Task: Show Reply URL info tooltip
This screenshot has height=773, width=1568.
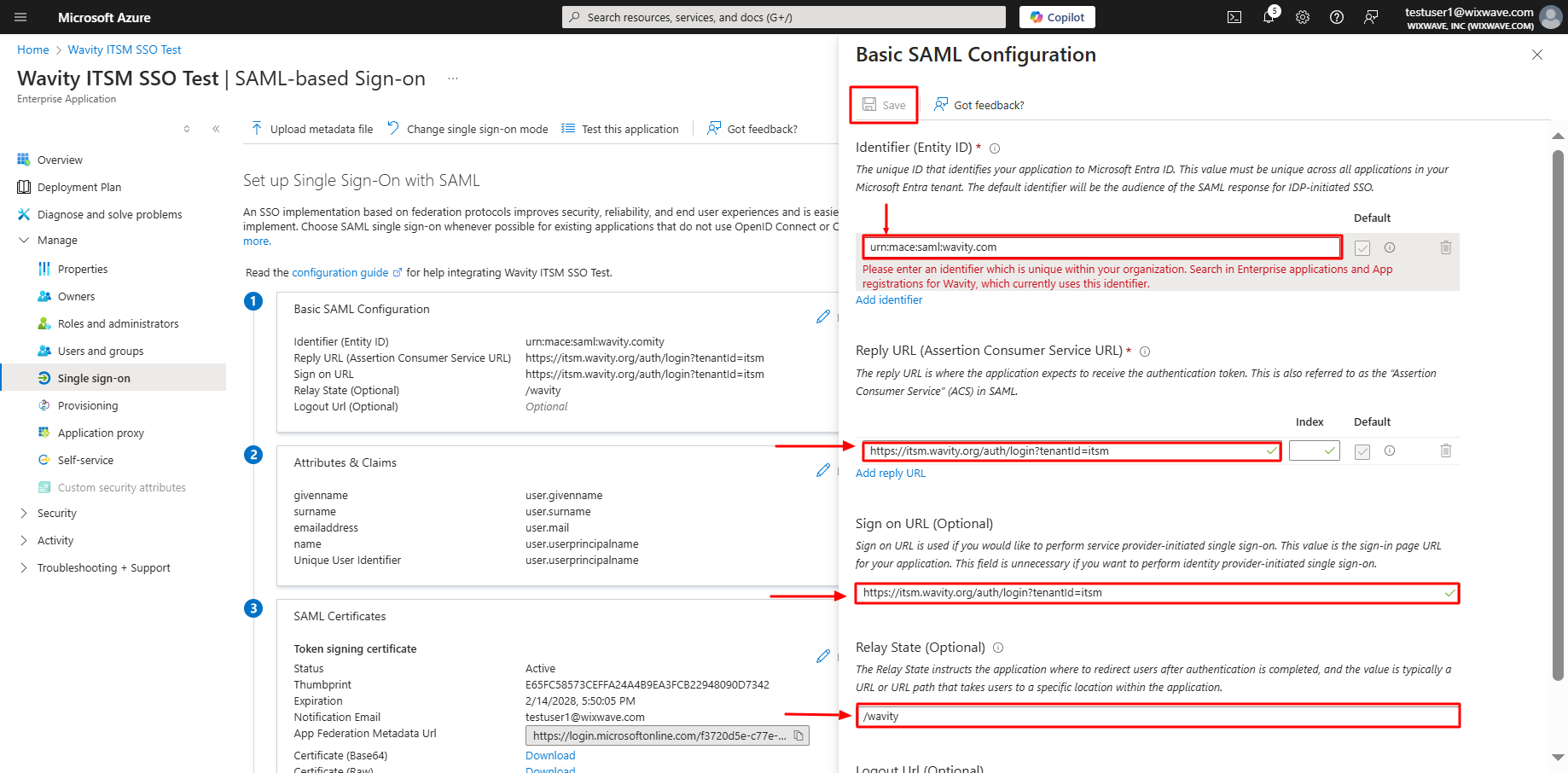Action: (1145, 352)
